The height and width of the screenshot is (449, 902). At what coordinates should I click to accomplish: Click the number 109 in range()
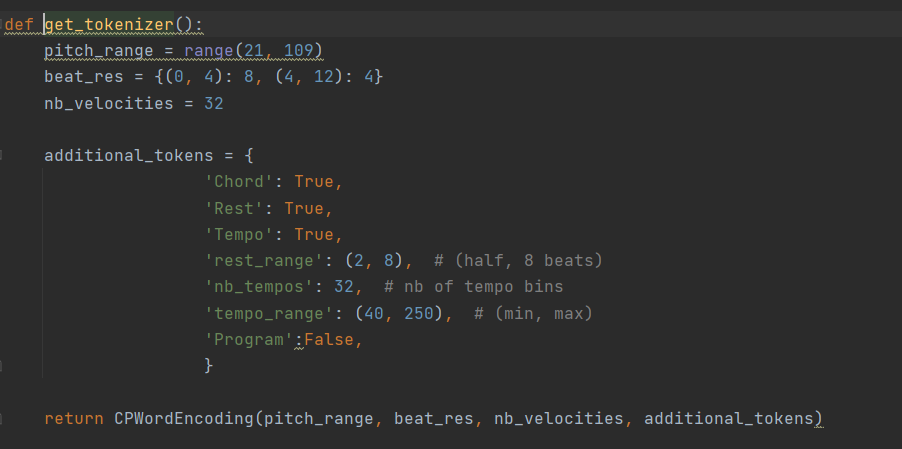298,51
